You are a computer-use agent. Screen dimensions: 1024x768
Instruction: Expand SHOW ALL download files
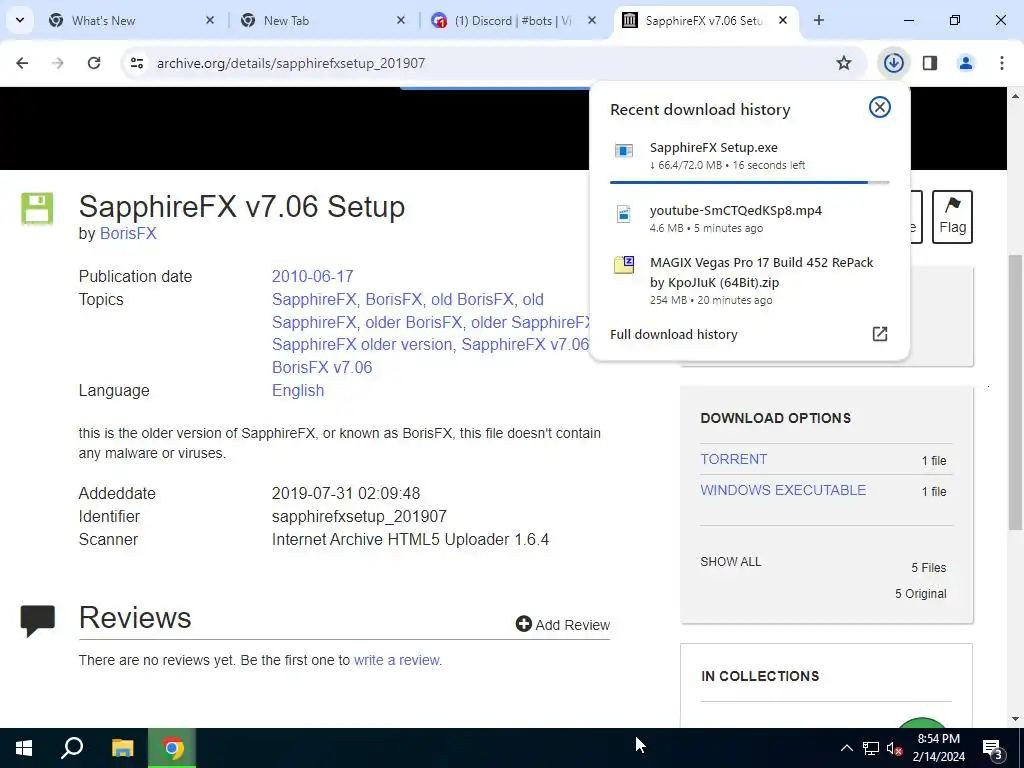(730, 562)
